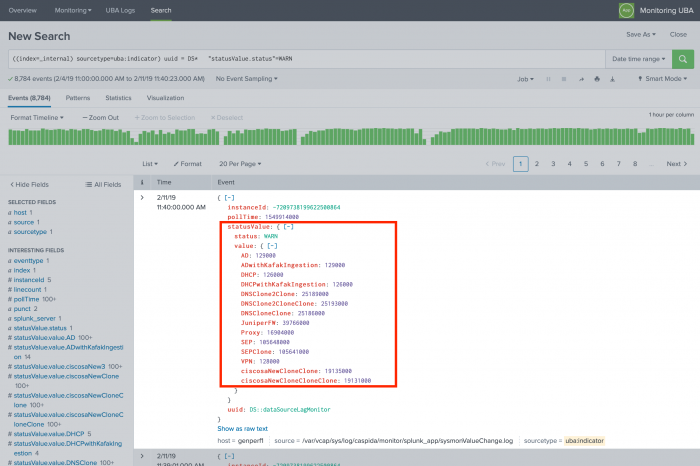Screen dimensions: 700x466
Task: Expand the second event row chevron
Action: 142,456
